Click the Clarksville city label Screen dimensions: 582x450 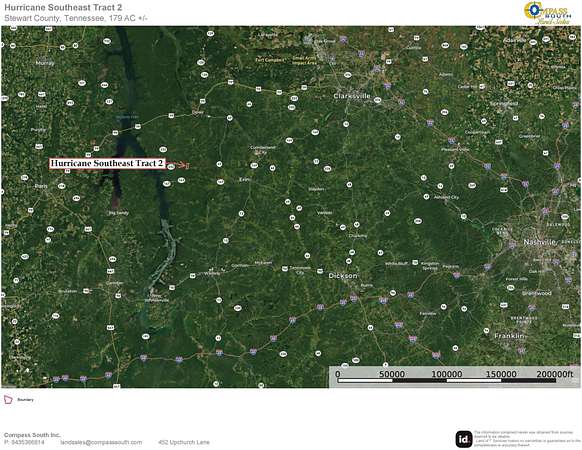pyautogui.click(x=352, y=96)
